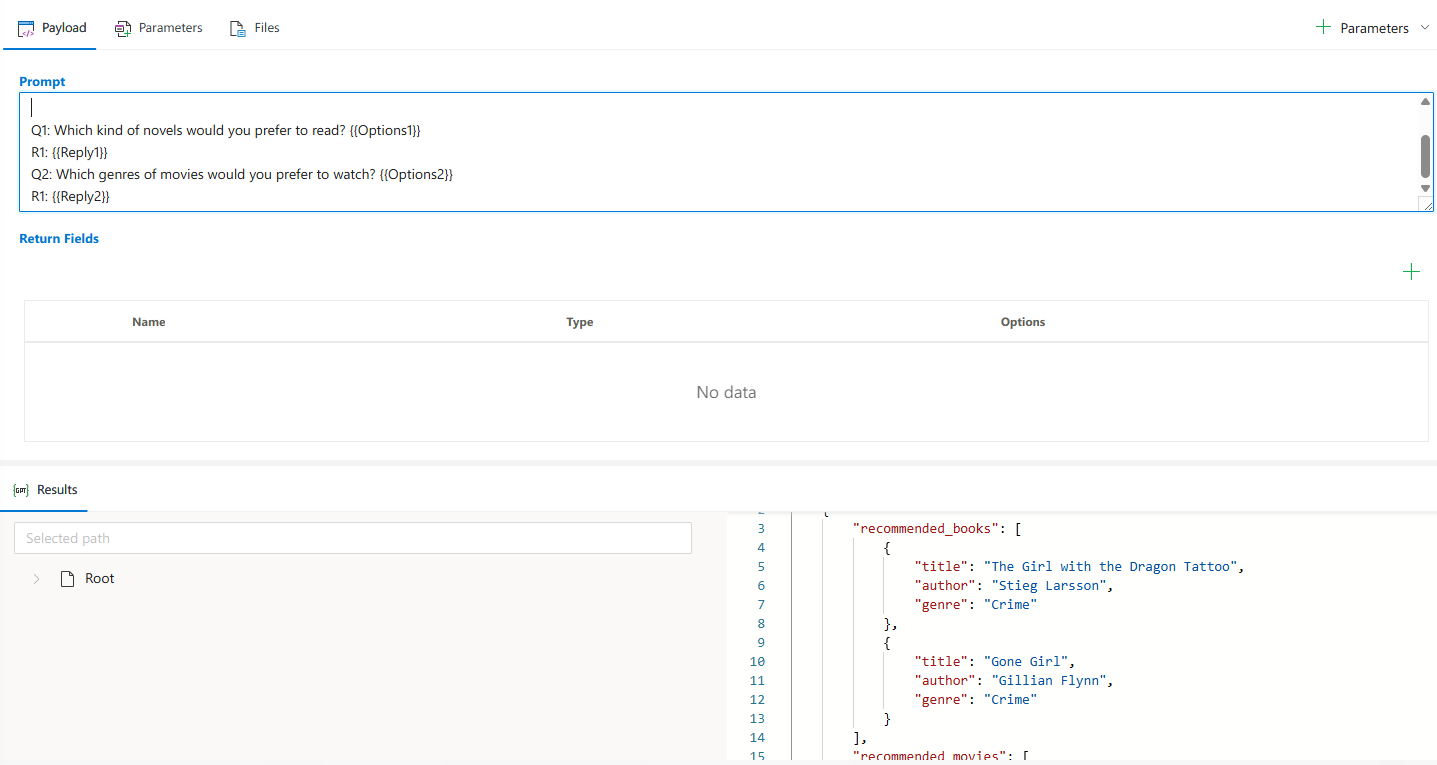Click the Q2 movie genres question line
This screenshot has height=765, width=1437.
[x=242, y=175]
